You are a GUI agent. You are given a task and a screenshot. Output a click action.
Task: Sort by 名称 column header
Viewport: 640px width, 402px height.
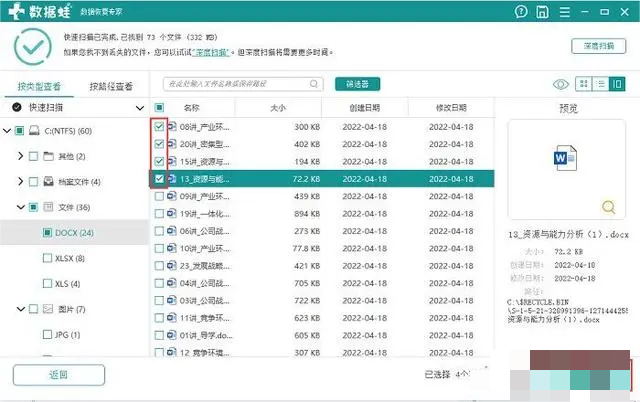click(x=191, y=108)
